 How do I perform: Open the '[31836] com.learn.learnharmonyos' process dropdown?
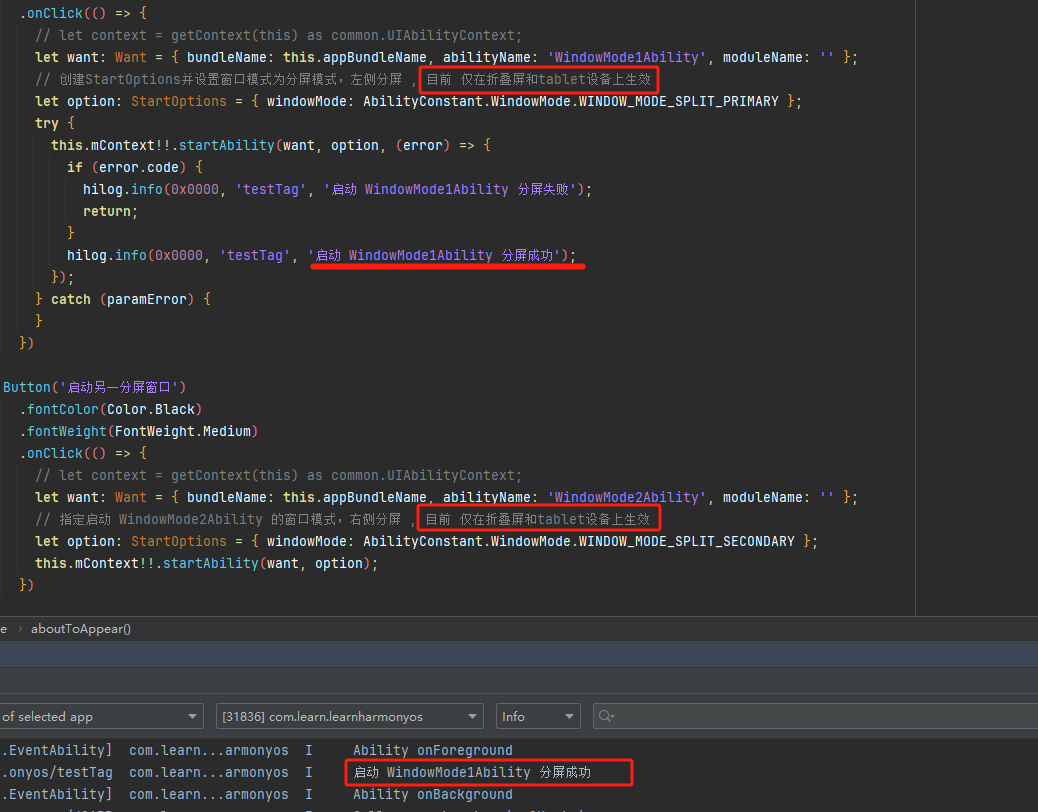[350, 716]
